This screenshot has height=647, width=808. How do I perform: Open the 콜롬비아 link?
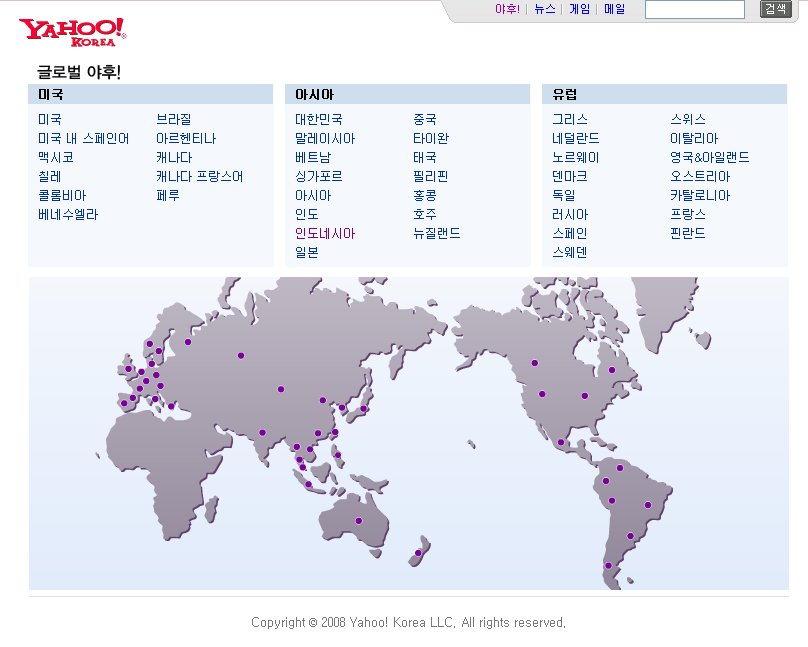[x=62, y=196]
